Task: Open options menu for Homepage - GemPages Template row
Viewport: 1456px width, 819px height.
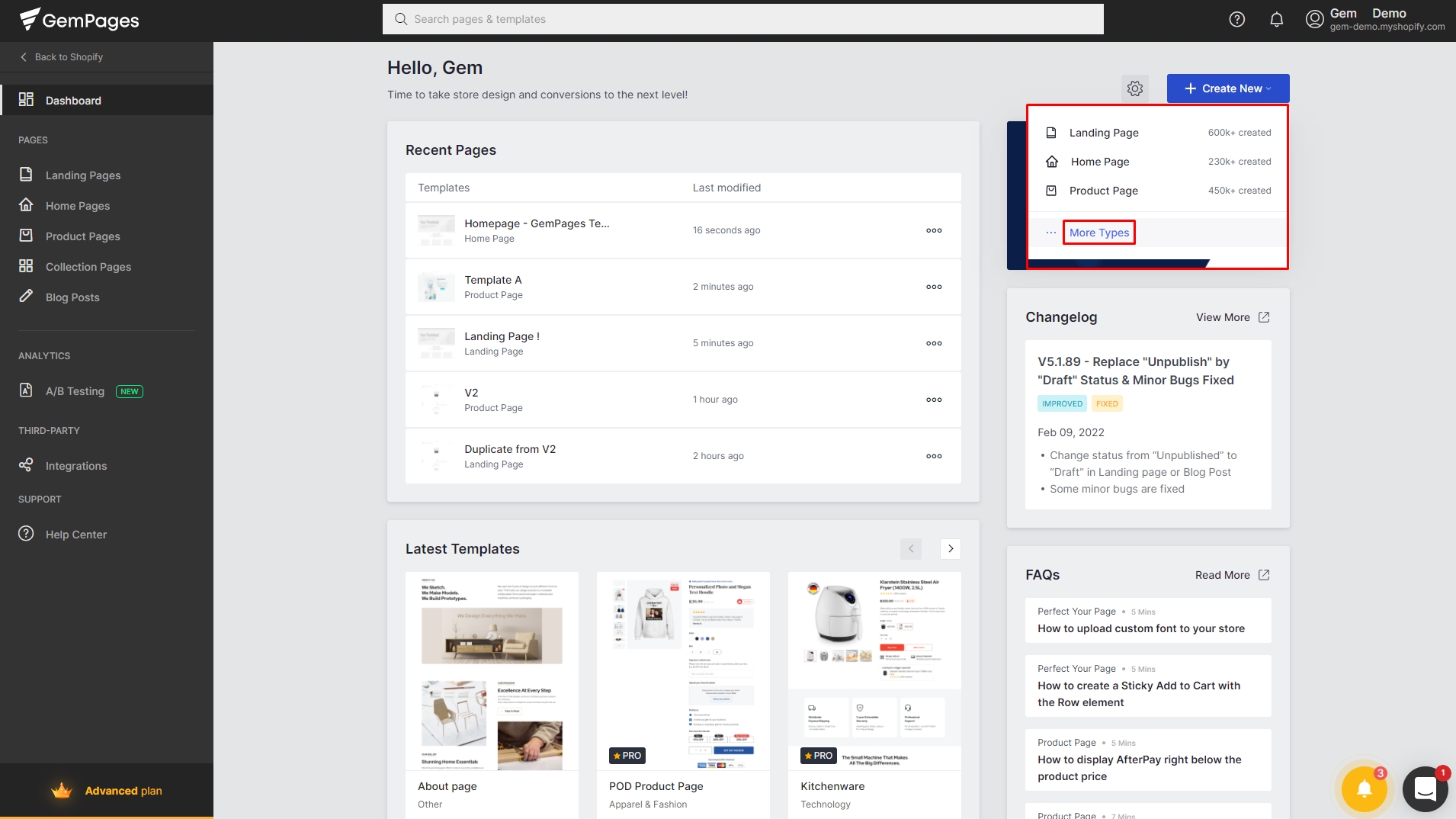Action: pos(934,230)
